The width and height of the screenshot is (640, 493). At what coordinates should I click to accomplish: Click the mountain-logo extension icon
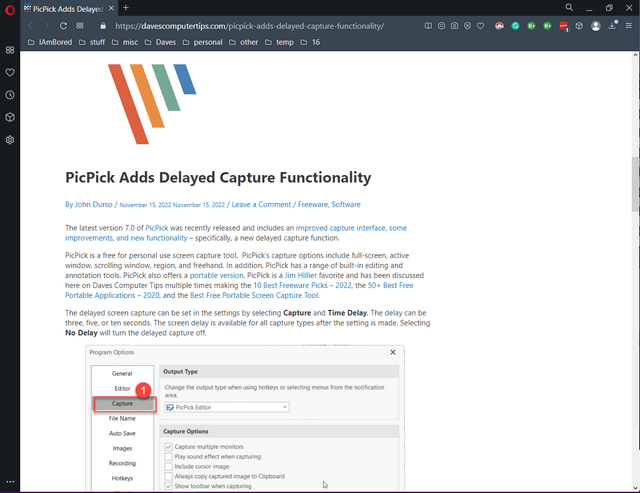(499, 26)
